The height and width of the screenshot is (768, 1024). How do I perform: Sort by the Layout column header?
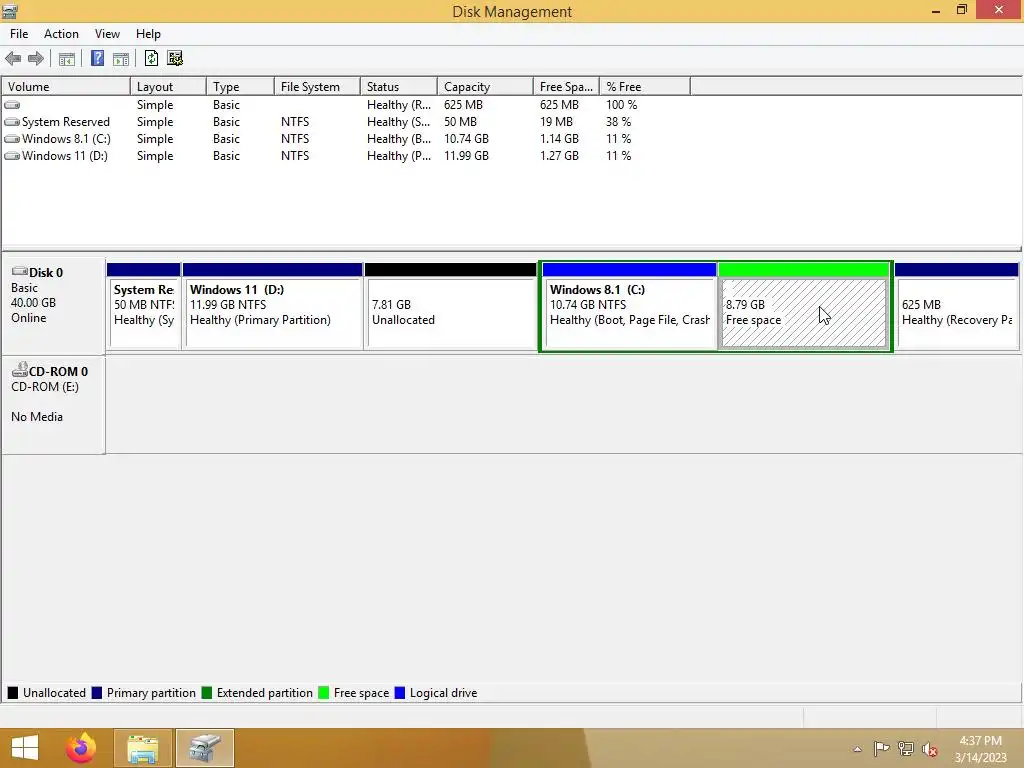pyautogui.click(x=168, y=86)
